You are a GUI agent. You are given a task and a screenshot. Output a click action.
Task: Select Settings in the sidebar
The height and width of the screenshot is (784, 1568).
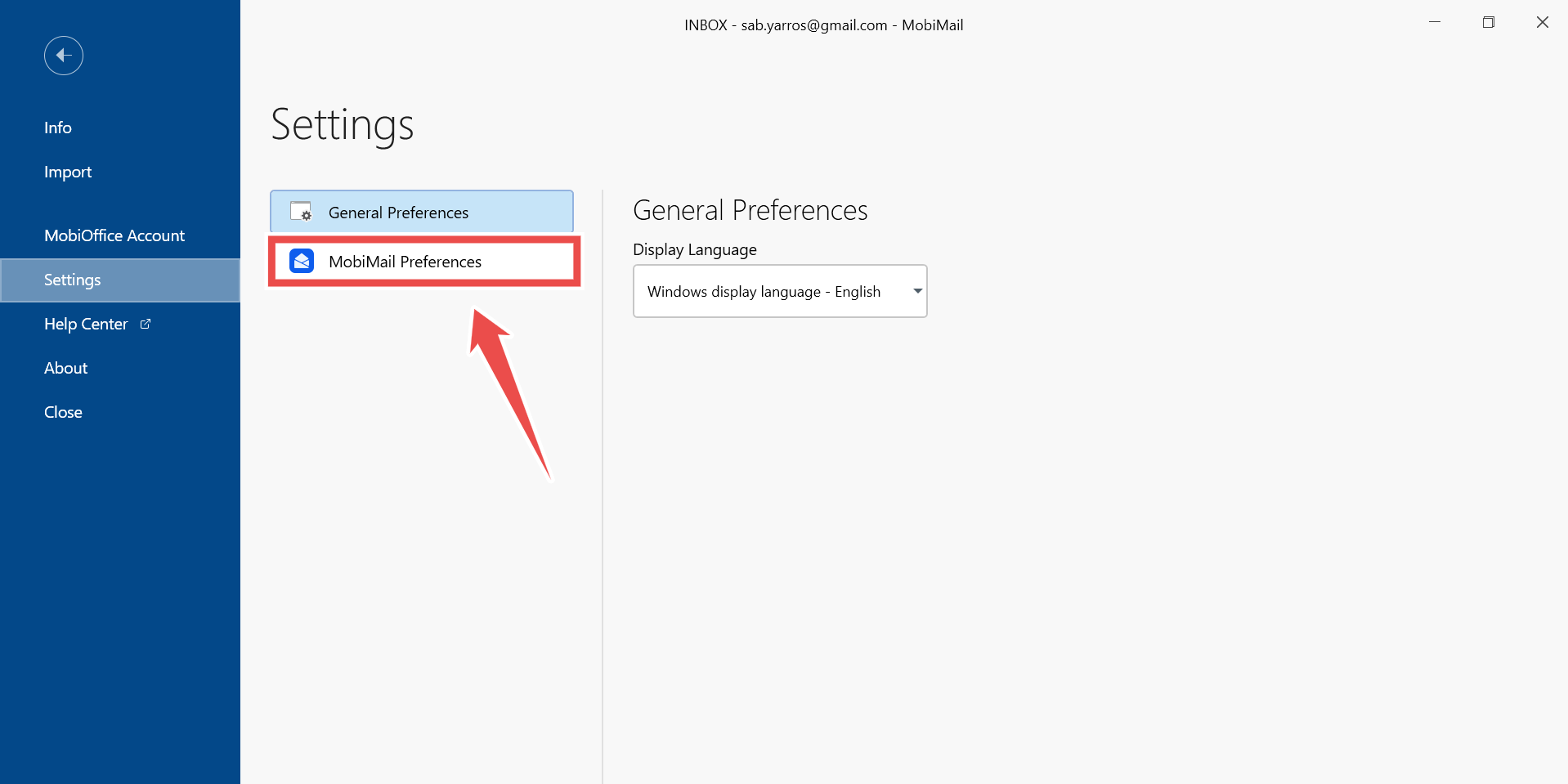(x=120, y=280)
